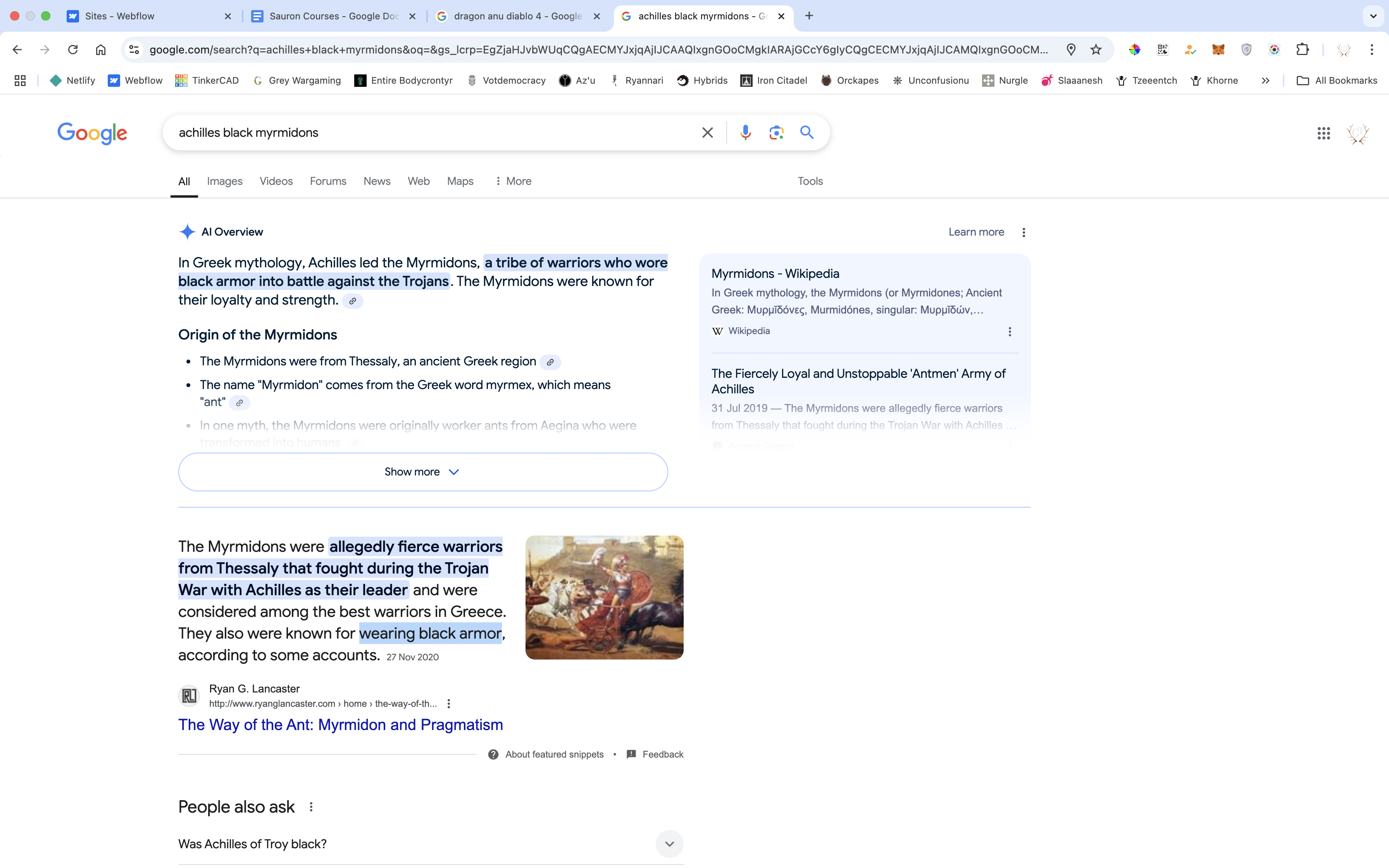Switch to the Sauron Courses Google Docs tab
This screenshot has width=1389, height=868.
(333, 16)
